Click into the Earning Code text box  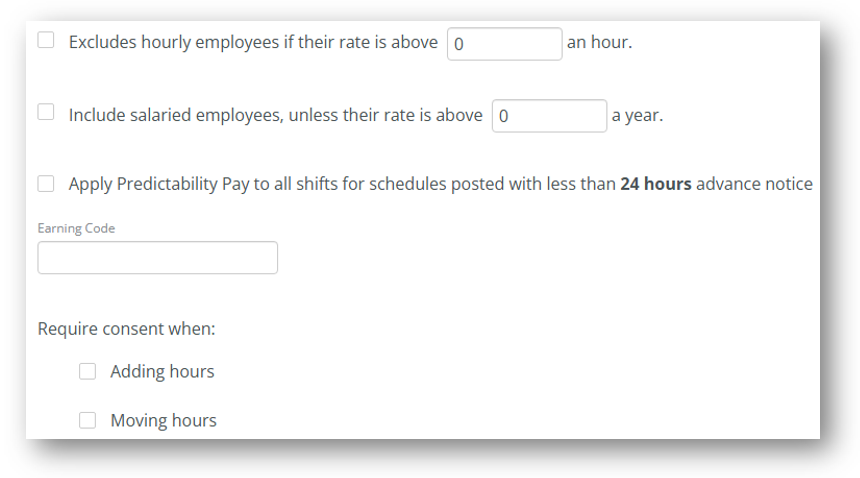[157, 258]
